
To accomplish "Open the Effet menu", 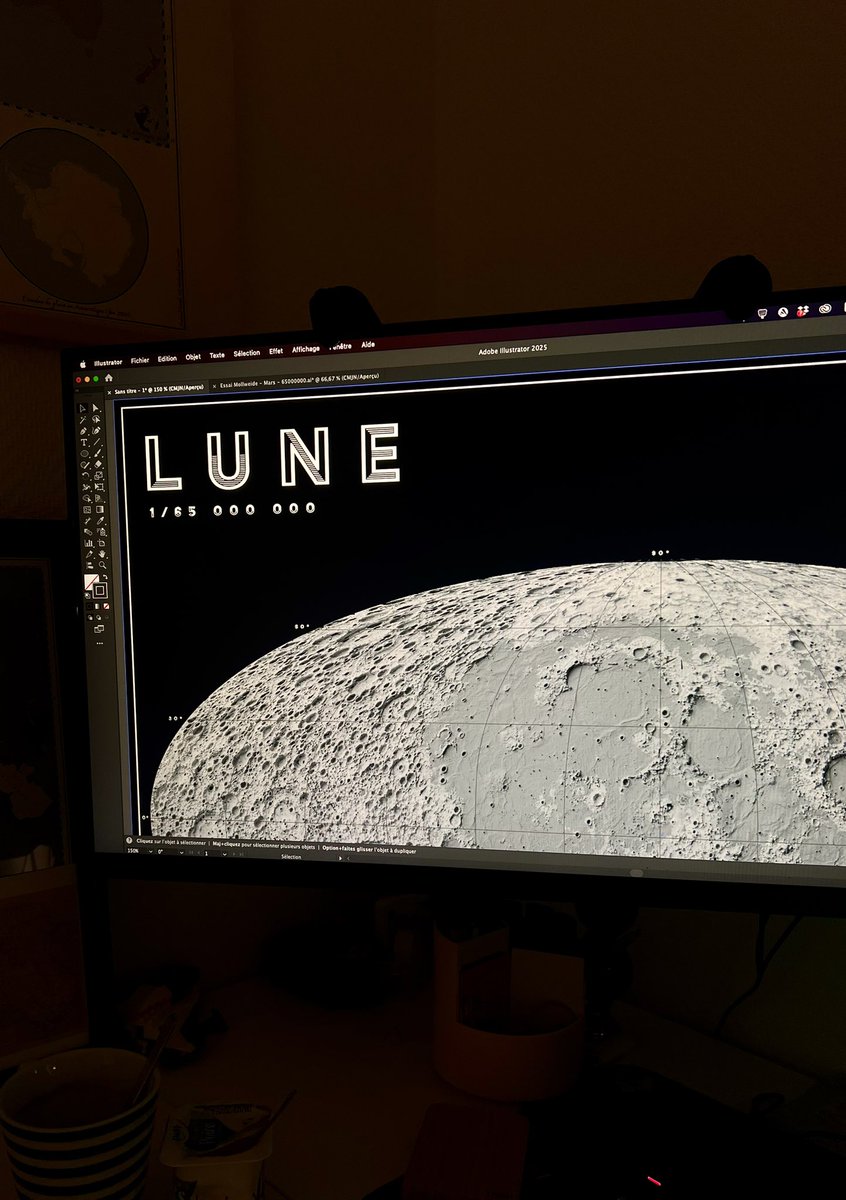I will coord(276,351).
